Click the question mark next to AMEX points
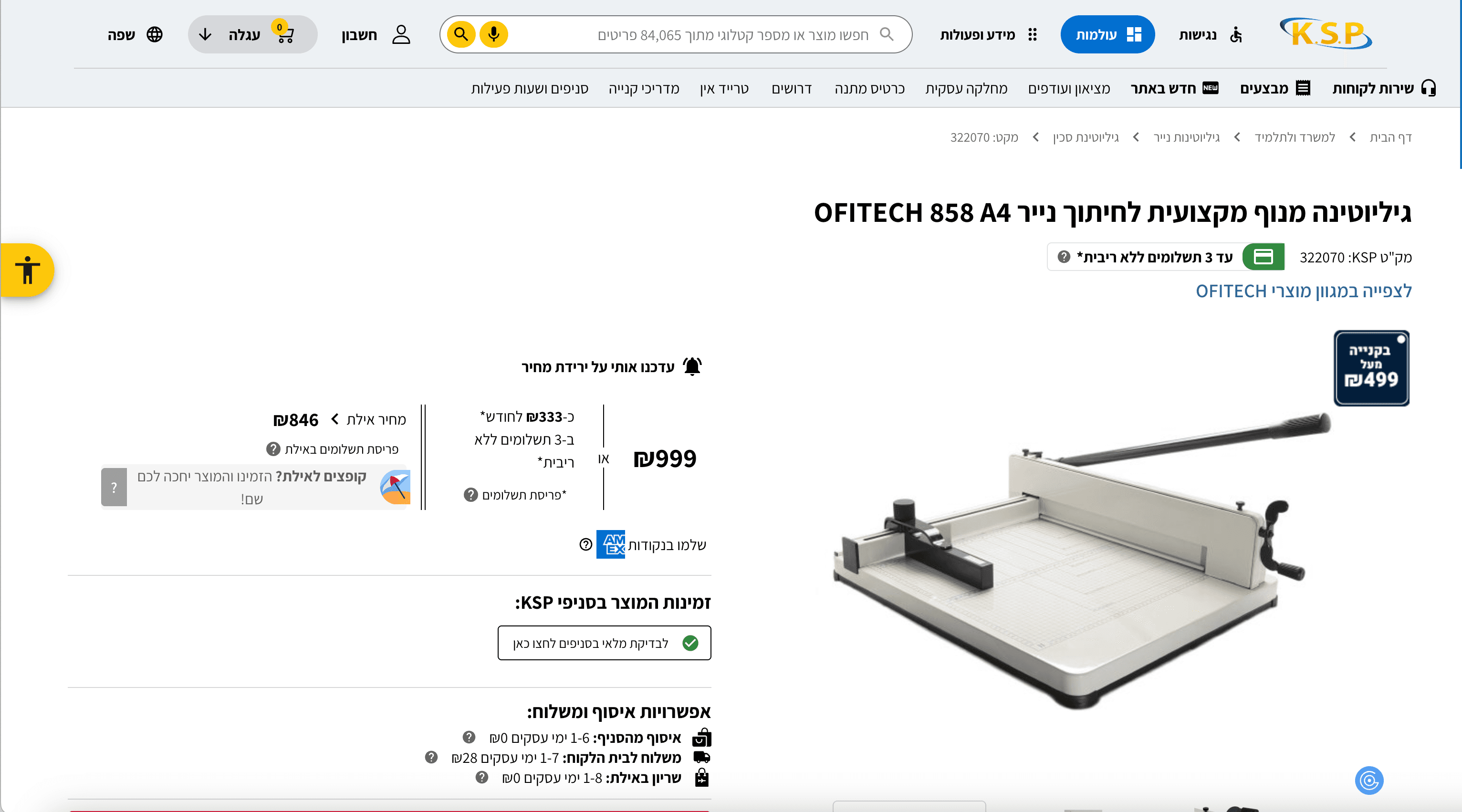The image size is (1462, 812). click(x=586, y=545)
